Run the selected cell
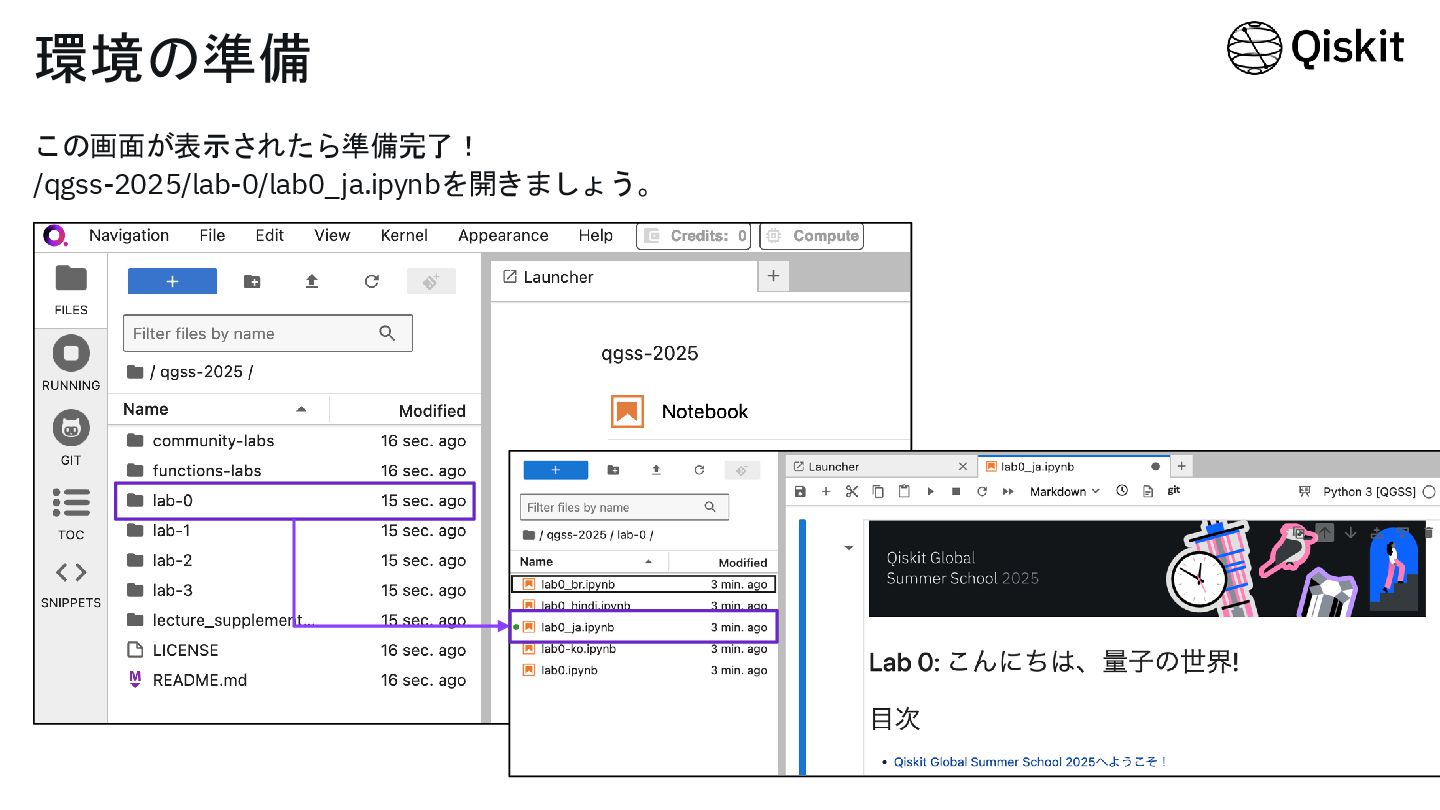 [930, 491]
